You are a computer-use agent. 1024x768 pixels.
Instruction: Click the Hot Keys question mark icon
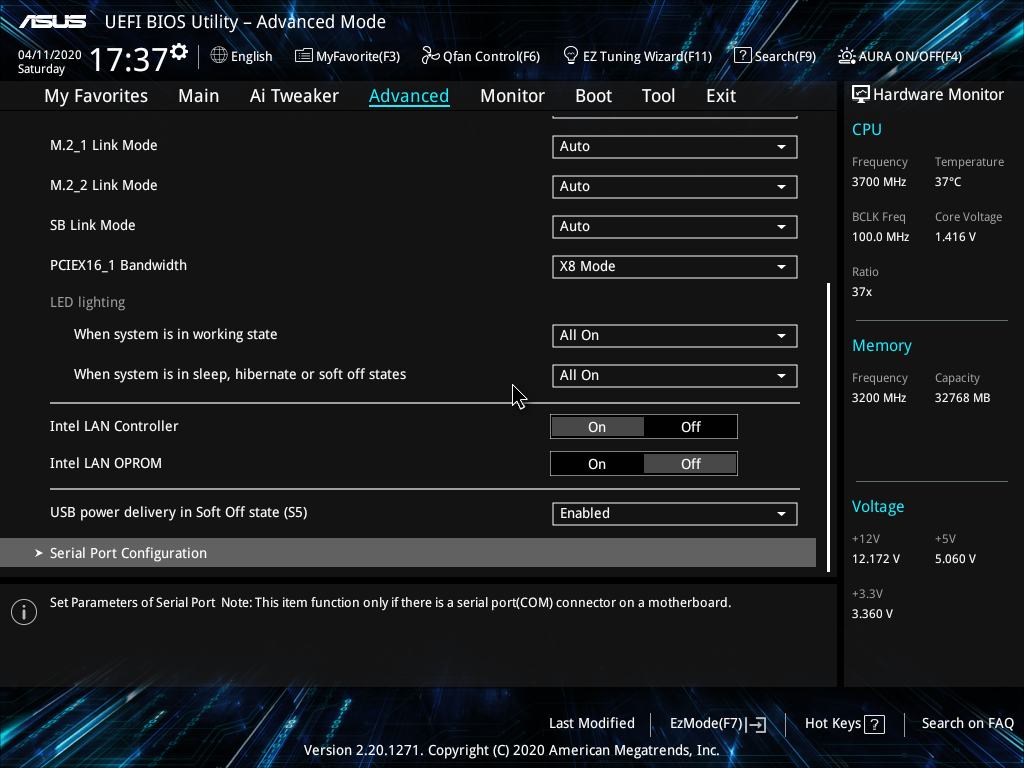(x=874, y=724)
